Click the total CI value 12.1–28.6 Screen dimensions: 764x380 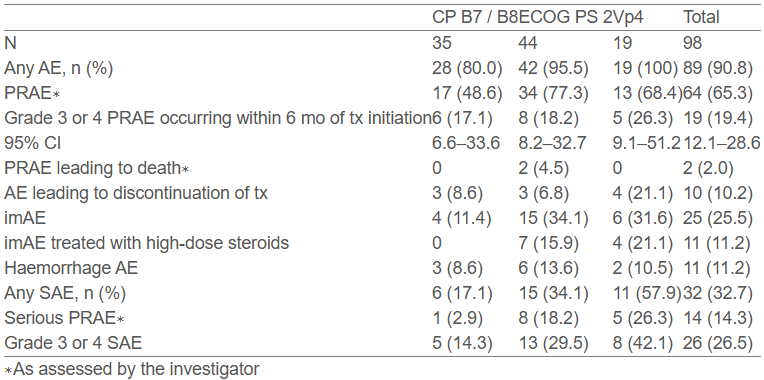(722, 143)
